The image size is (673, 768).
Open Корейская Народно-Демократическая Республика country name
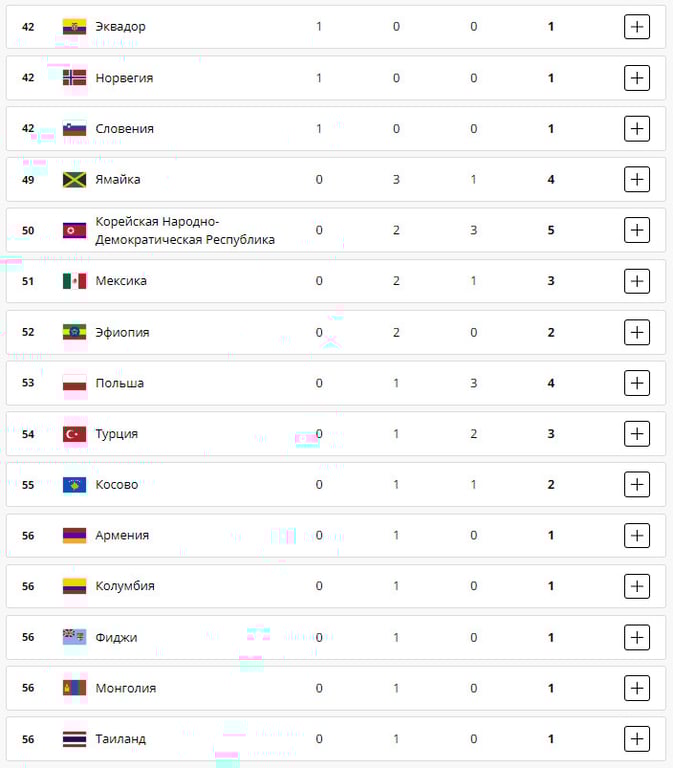184,230
